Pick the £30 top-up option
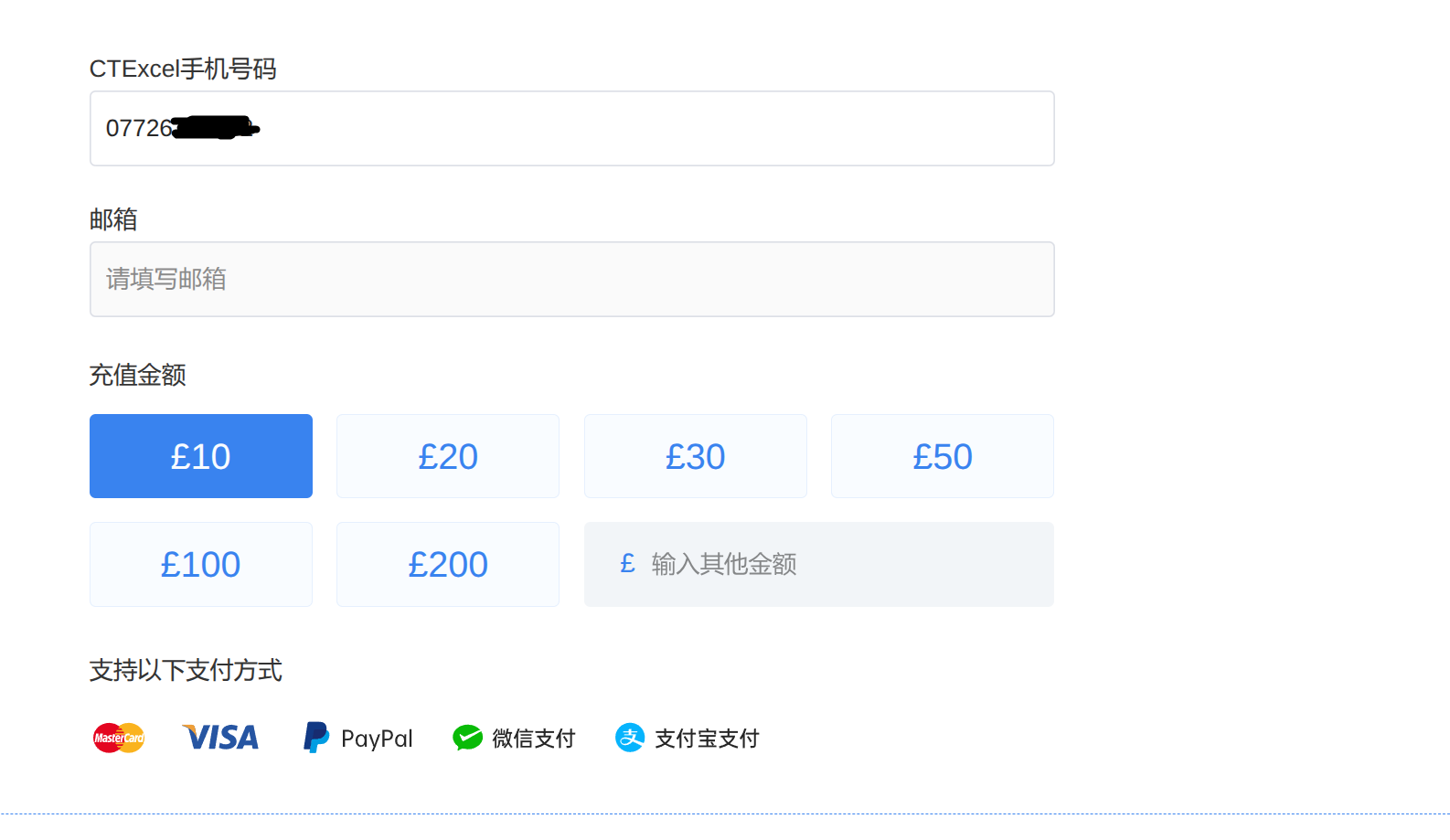 pyautogui.click(x=695, y=456)
